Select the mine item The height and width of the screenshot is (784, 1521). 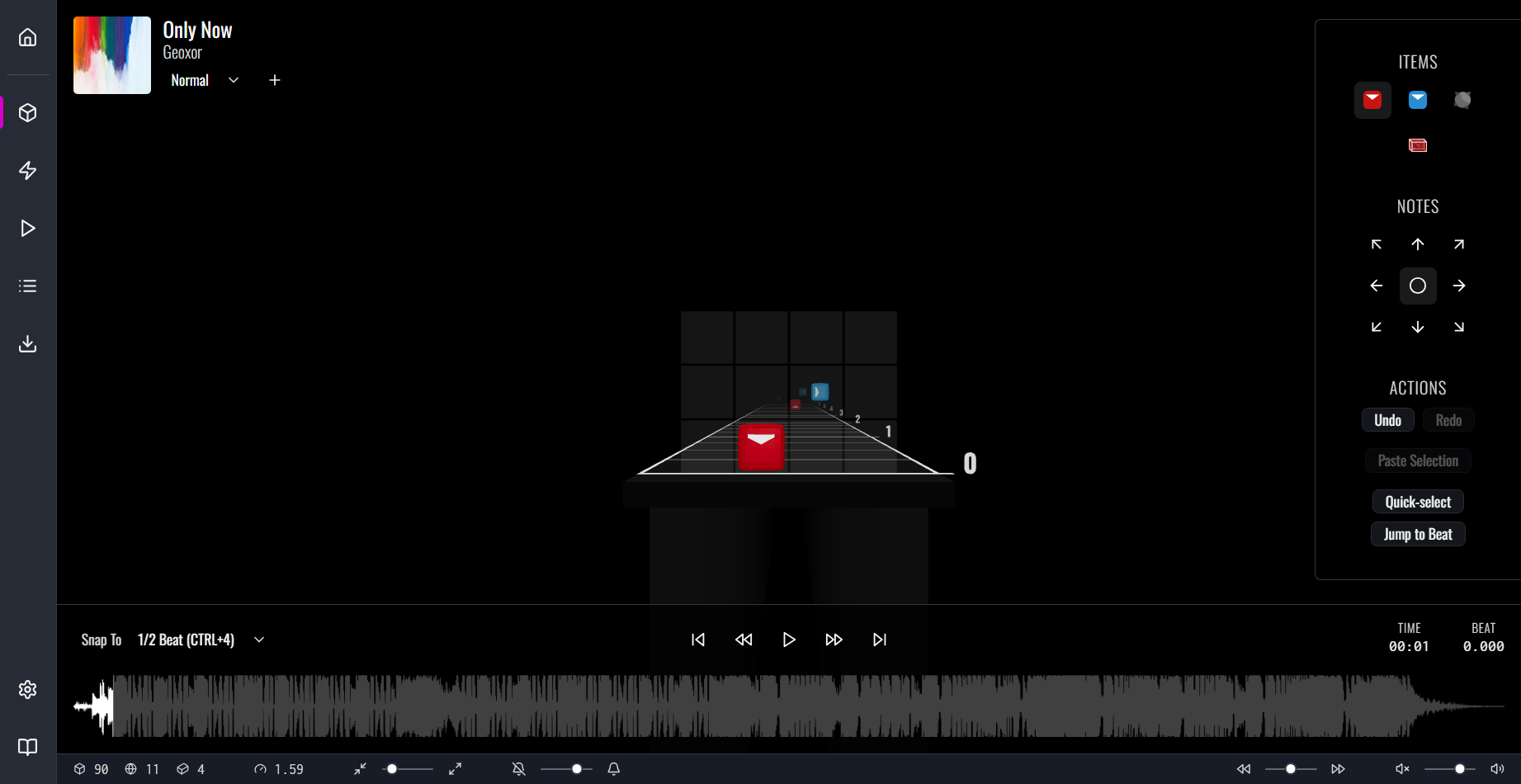1462,100
